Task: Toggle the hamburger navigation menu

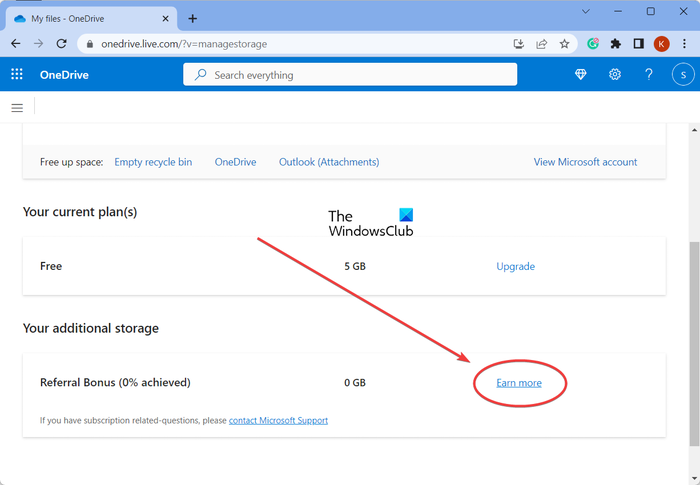Action: click(x=17, y=108)
